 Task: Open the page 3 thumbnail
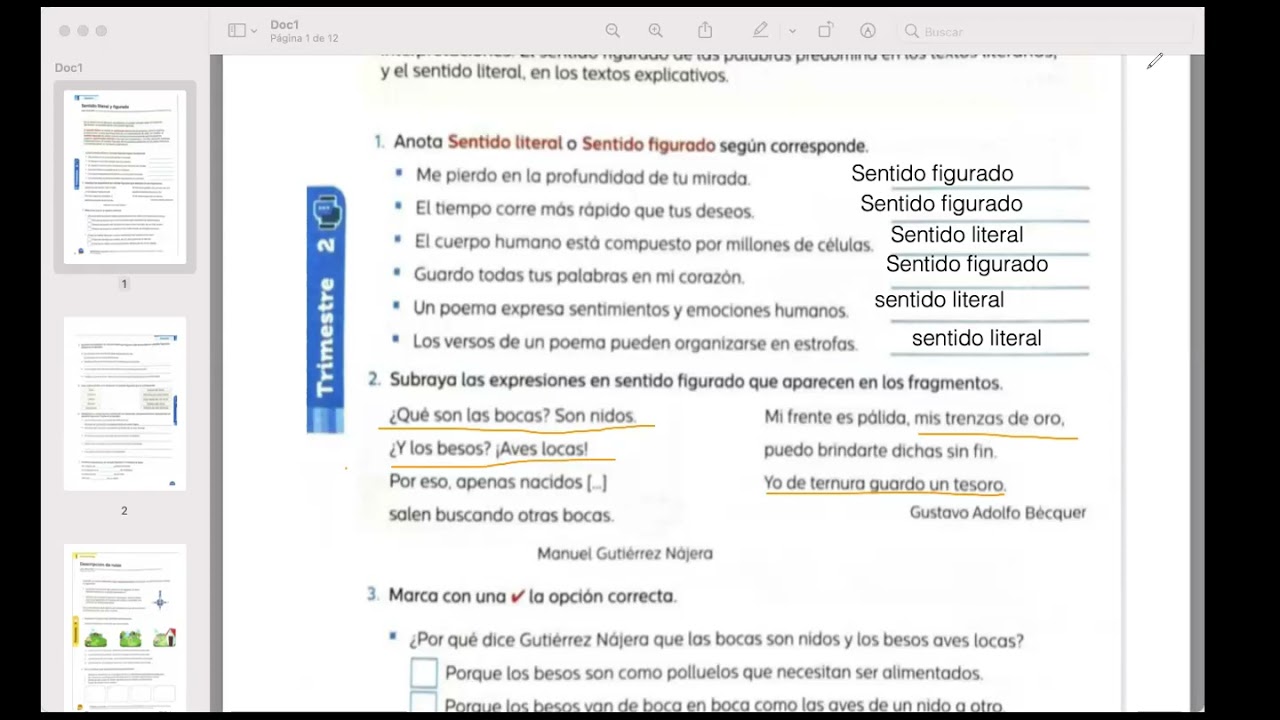click(125, 627)
